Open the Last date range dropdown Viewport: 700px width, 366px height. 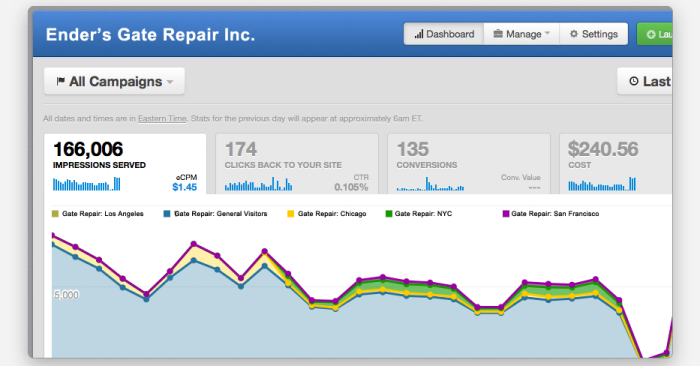tap(645, 81)
